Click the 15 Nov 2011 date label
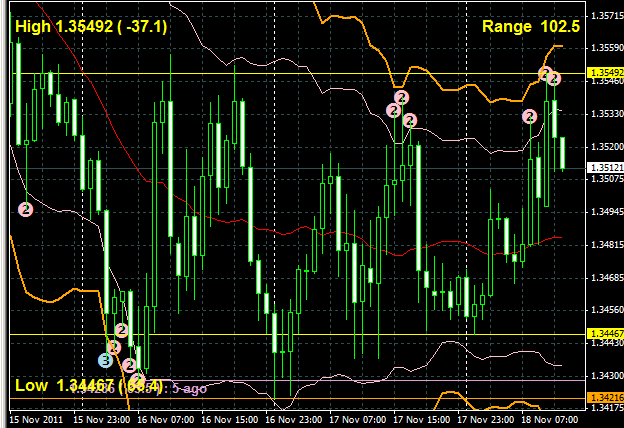Viewport: 624px width, 428px height. (36, 420)
